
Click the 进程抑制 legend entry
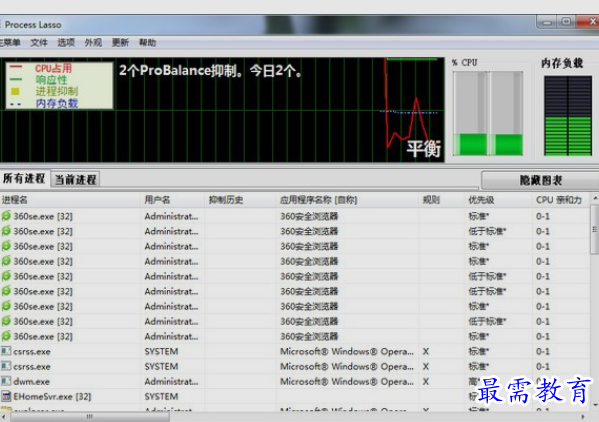[57, 91]
